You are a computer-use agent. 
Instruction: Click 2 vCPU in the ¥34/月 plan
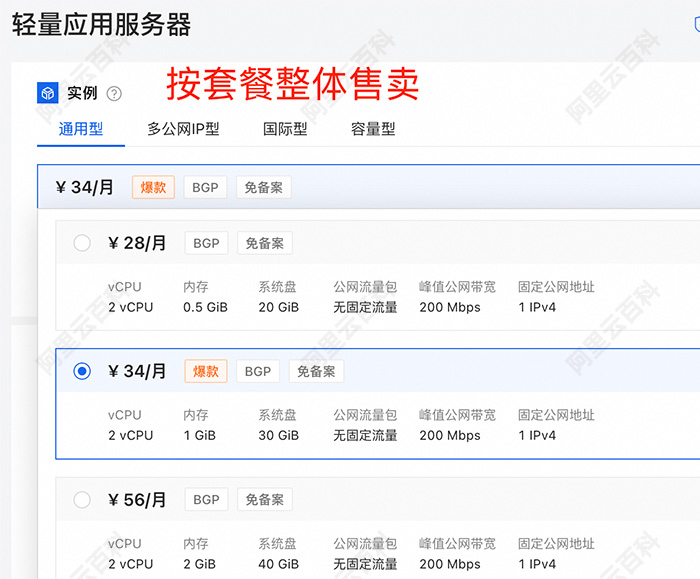[x=130, y=435]
